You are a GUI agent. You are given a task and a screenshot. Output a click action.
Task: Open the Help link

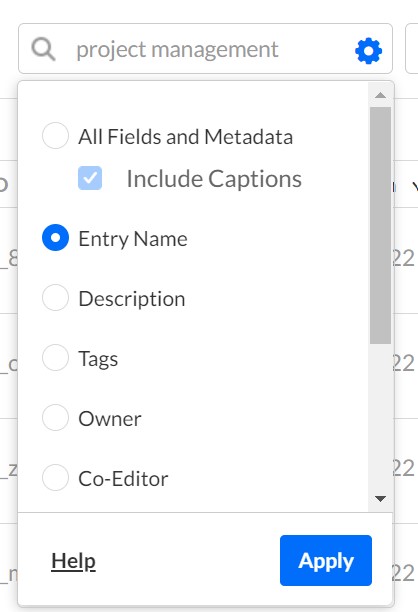(73, 561)
